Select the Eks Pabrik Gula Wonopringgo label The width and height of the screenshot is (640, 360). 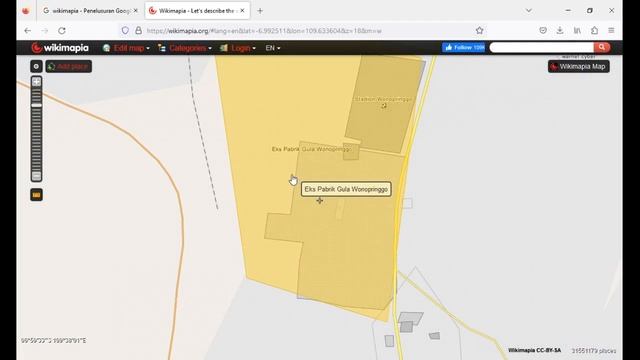(311, 149)
